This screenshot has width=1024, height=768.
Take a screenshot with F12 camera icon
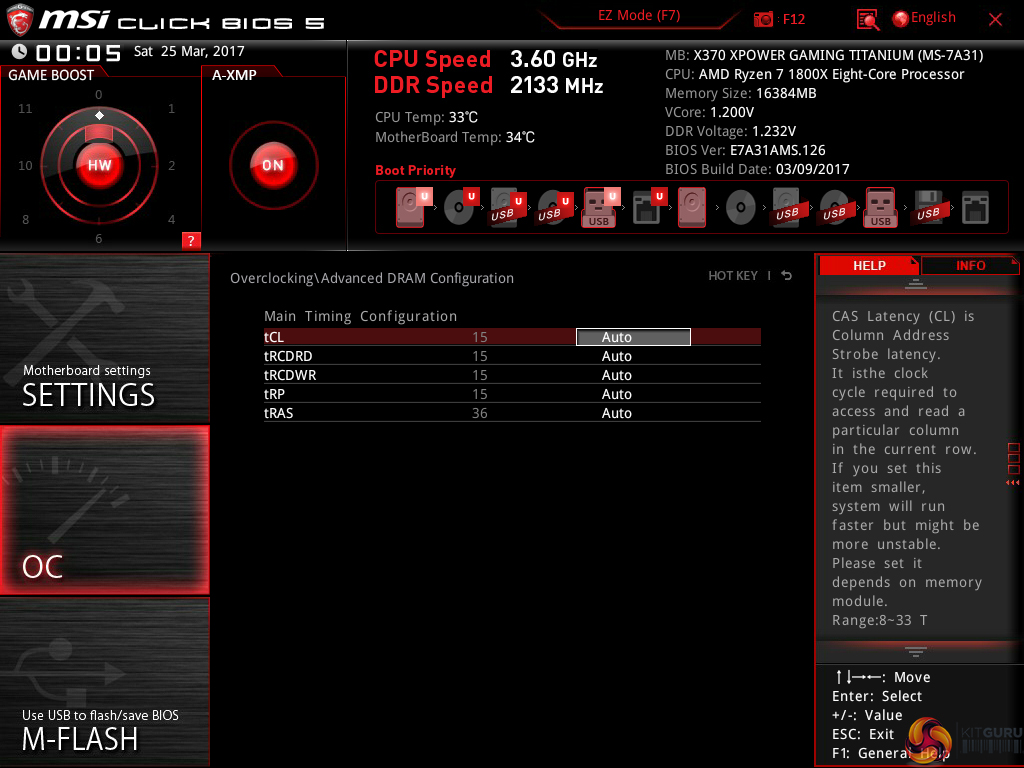[763, 19]
